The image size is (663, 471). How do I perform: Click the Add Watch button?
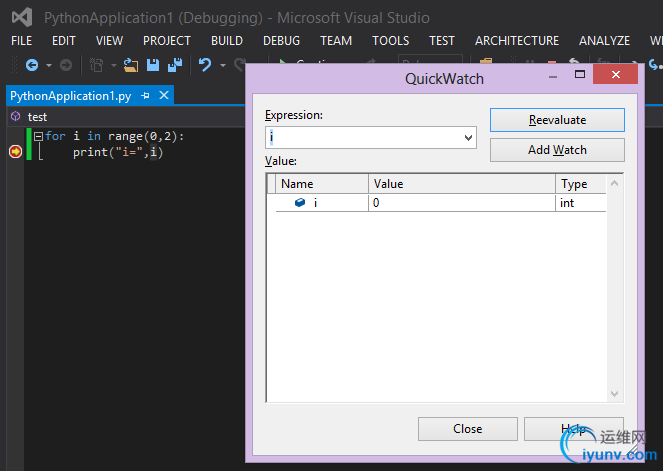557,150
